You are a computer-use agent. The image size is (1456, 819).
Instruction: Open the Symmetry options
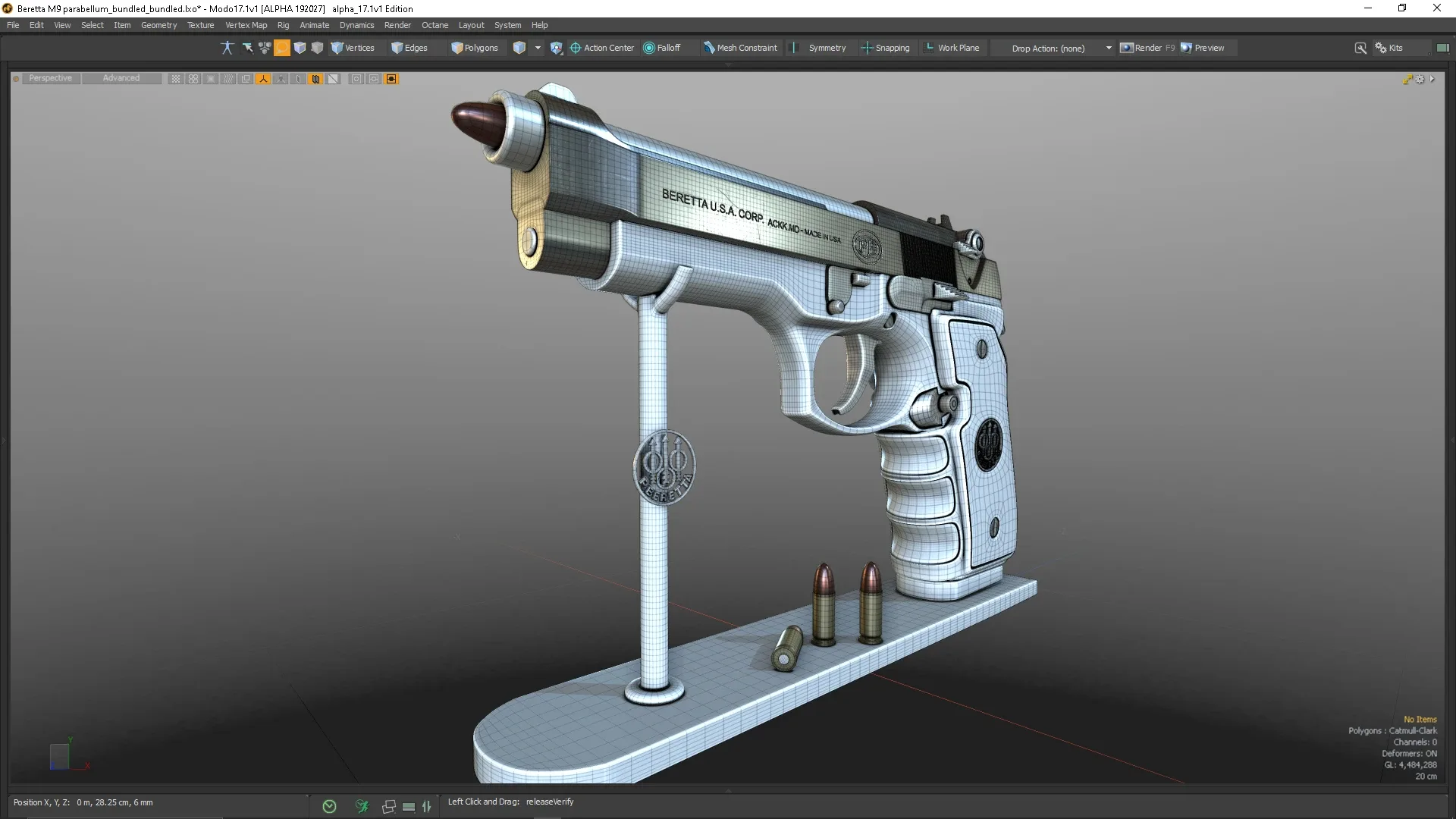tap(827, 48)
